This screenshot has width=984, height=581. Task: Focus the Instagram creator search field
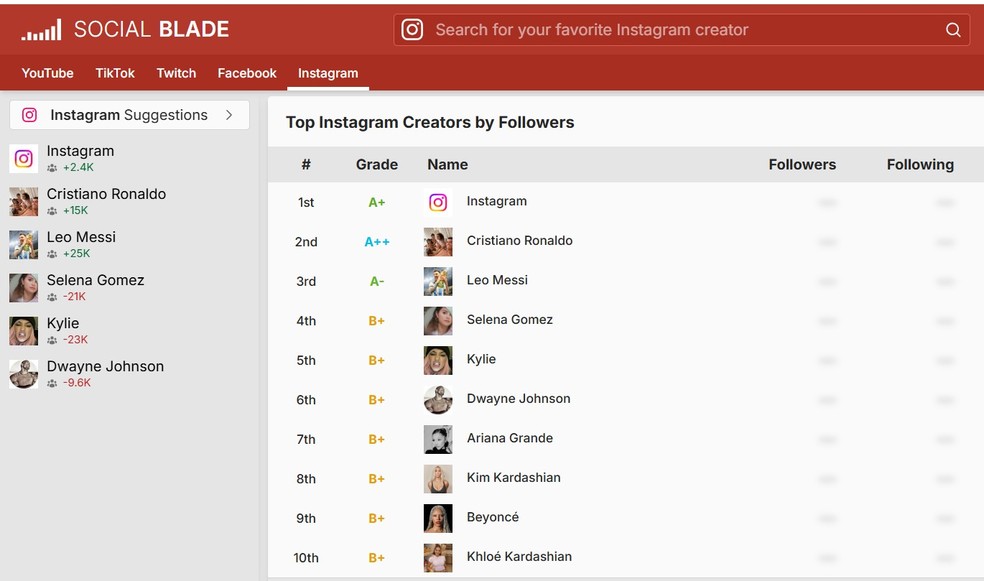pyautogui.click(x=680, y=30)
